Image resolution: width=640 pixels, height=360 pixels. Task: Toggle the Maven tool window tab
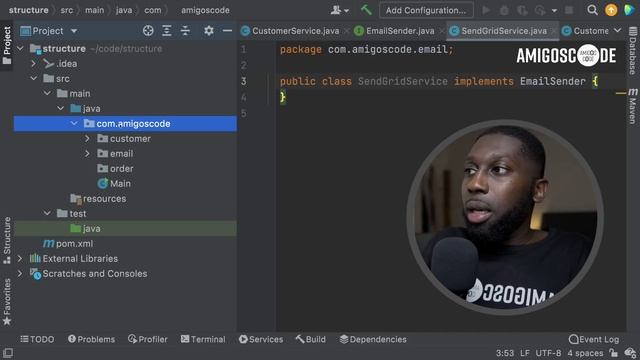click(x=633, y=105)
